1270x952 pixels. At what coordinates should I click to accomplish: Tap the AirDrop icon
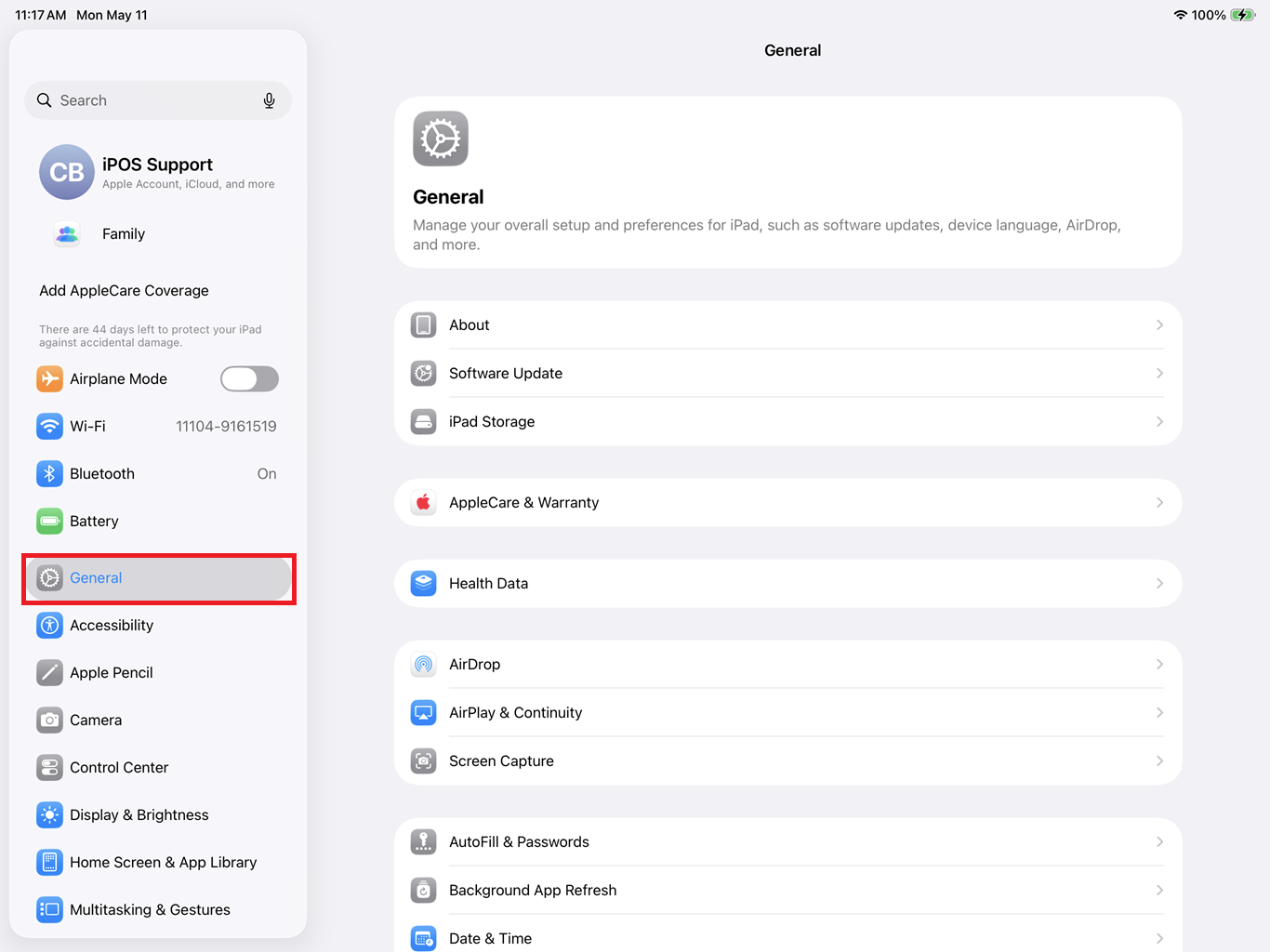[x=424, y=664]
